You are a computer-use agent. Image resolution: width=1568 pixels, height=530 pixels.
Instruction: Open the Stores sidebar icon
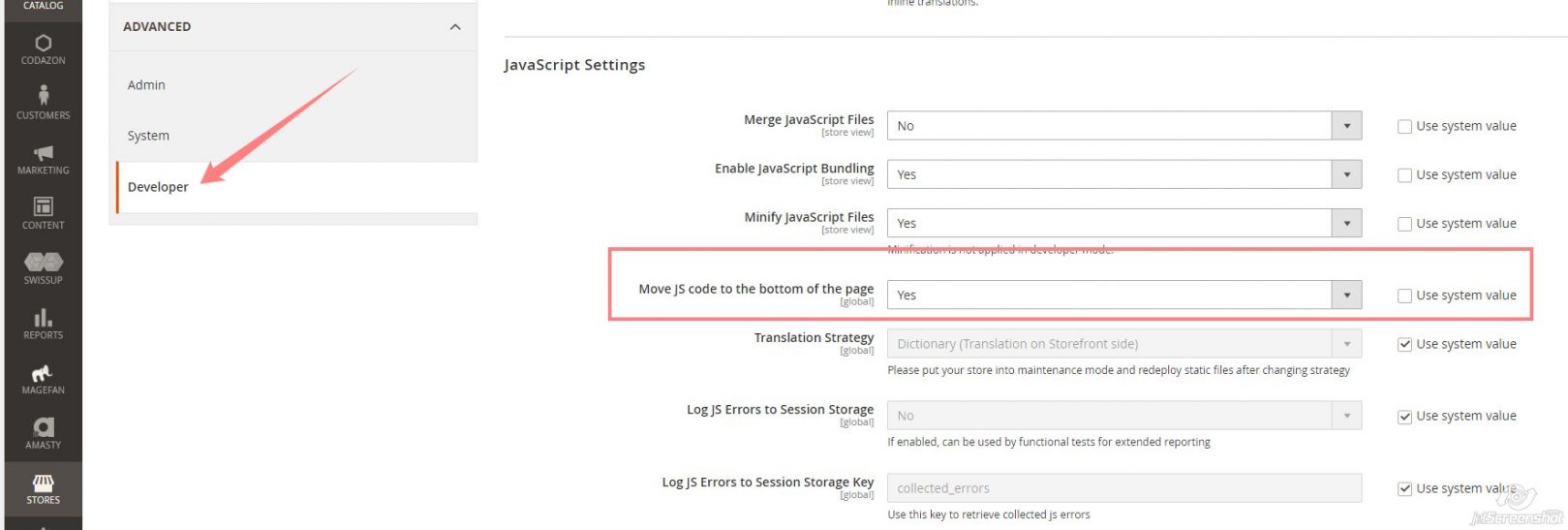(43, 483)
